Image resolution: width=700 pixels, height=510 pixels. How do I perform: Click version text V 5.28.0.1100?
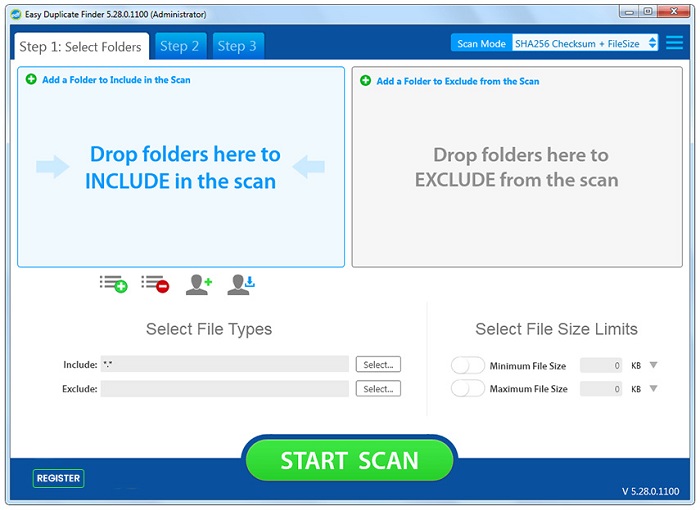pos(650,491)
